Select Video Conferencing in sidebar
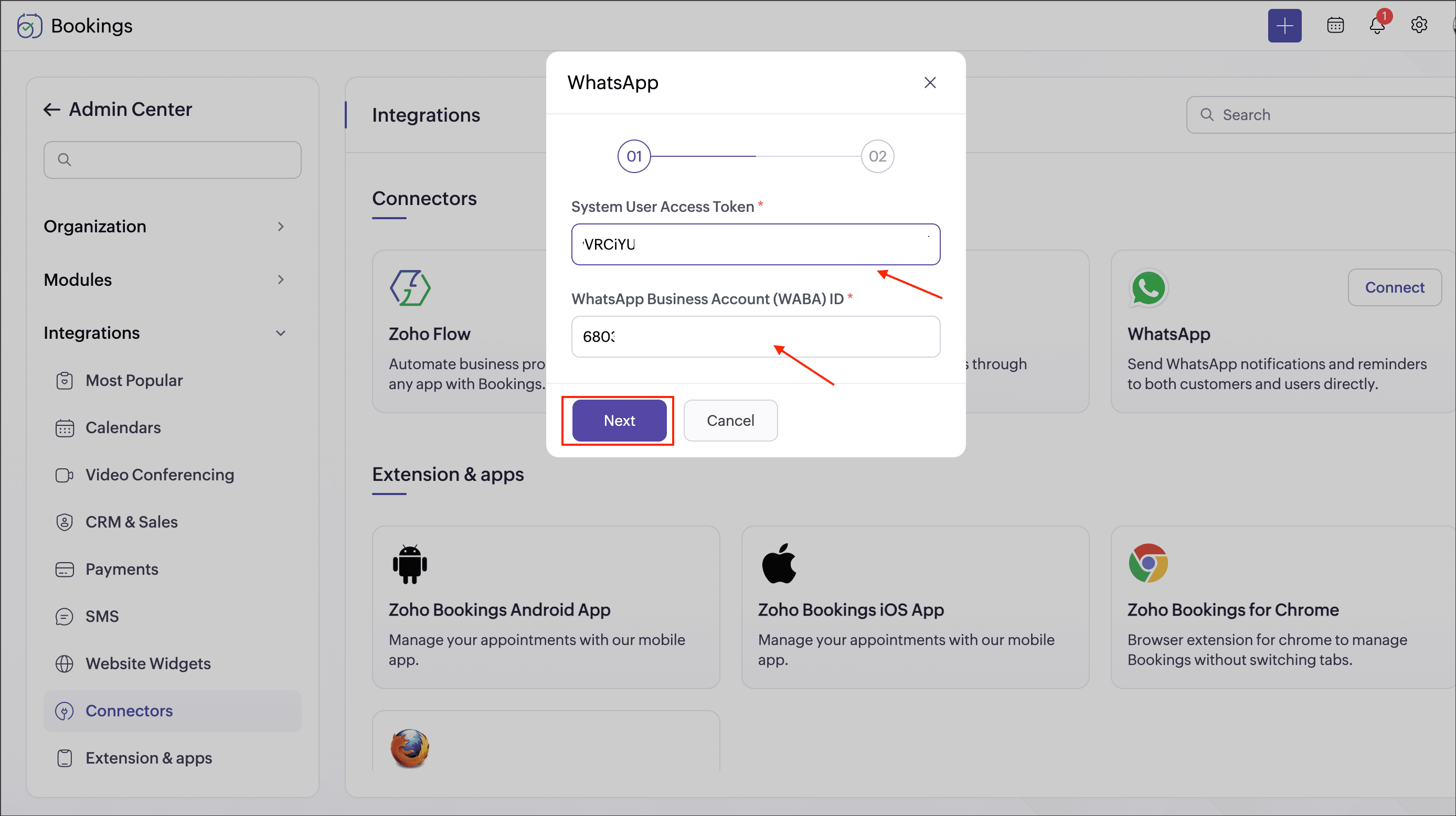 point(160,475)
